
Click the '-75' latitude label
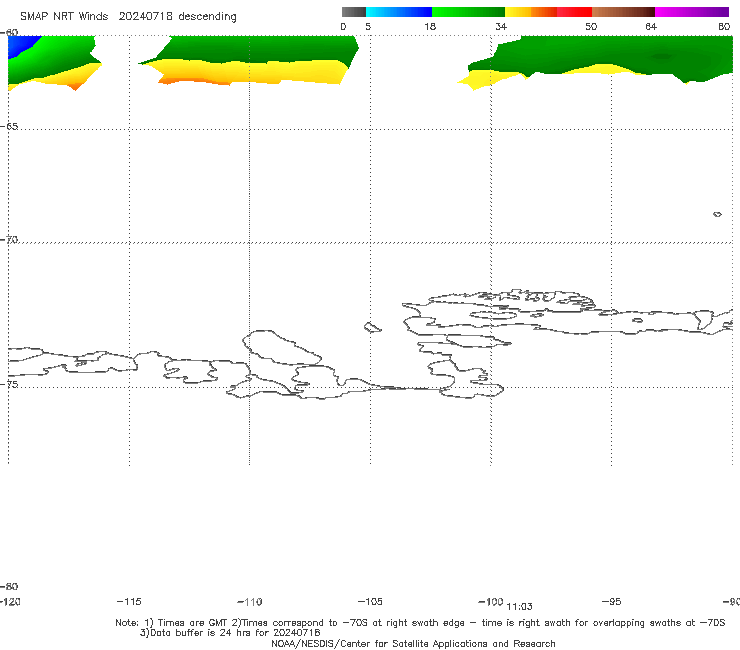(x=9, y=384)
